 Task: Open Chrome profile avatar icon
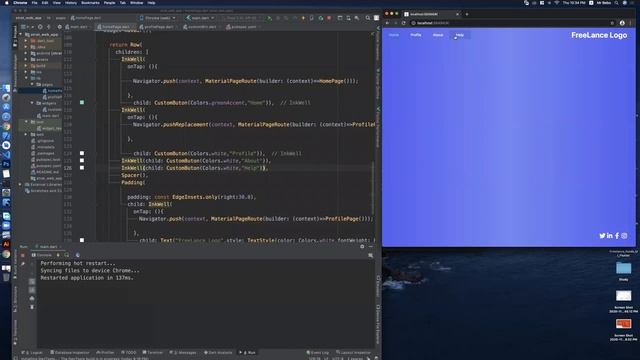pyautogui.click(x=622, y=23)
